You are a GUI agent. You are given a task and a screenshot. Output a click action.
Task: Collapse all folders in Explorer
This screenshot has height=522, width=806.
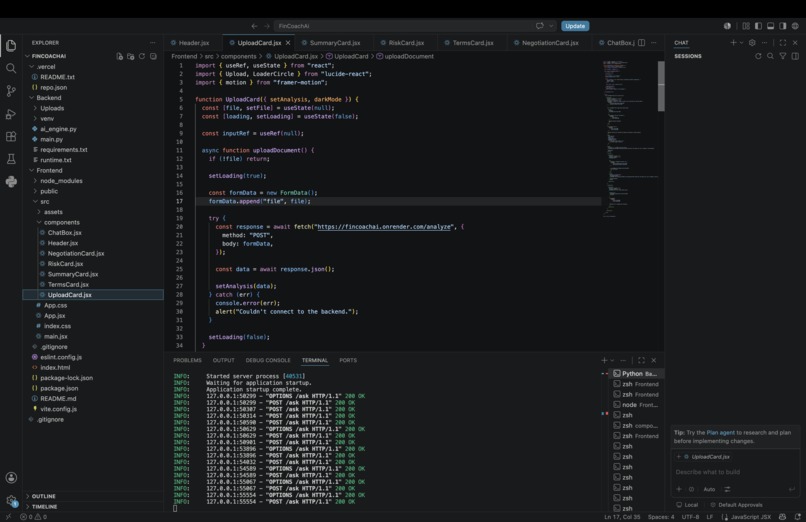(x=153, y=57)
